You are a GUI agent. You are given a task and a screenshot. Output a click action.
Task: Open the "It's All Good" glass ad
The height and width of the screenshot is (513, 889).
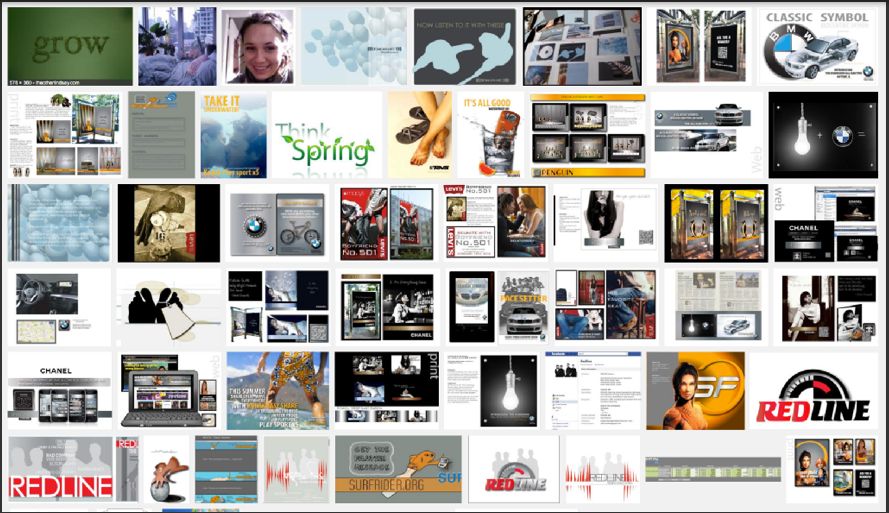pos(490,135)
